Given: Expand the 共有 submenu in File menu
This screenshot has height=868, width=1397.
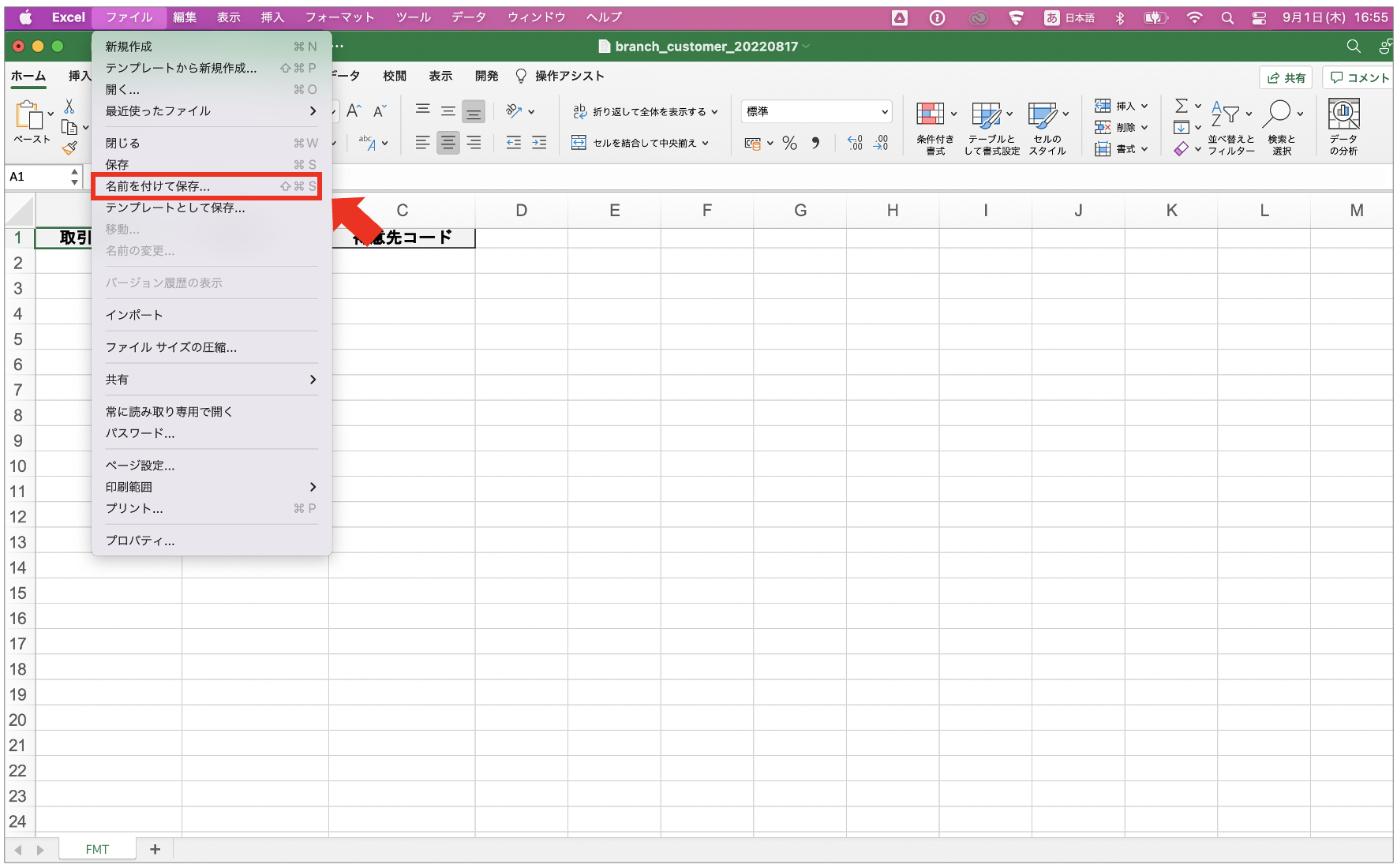Looking at the screenshot, I should pyautogui.click(x=212, y=380).
